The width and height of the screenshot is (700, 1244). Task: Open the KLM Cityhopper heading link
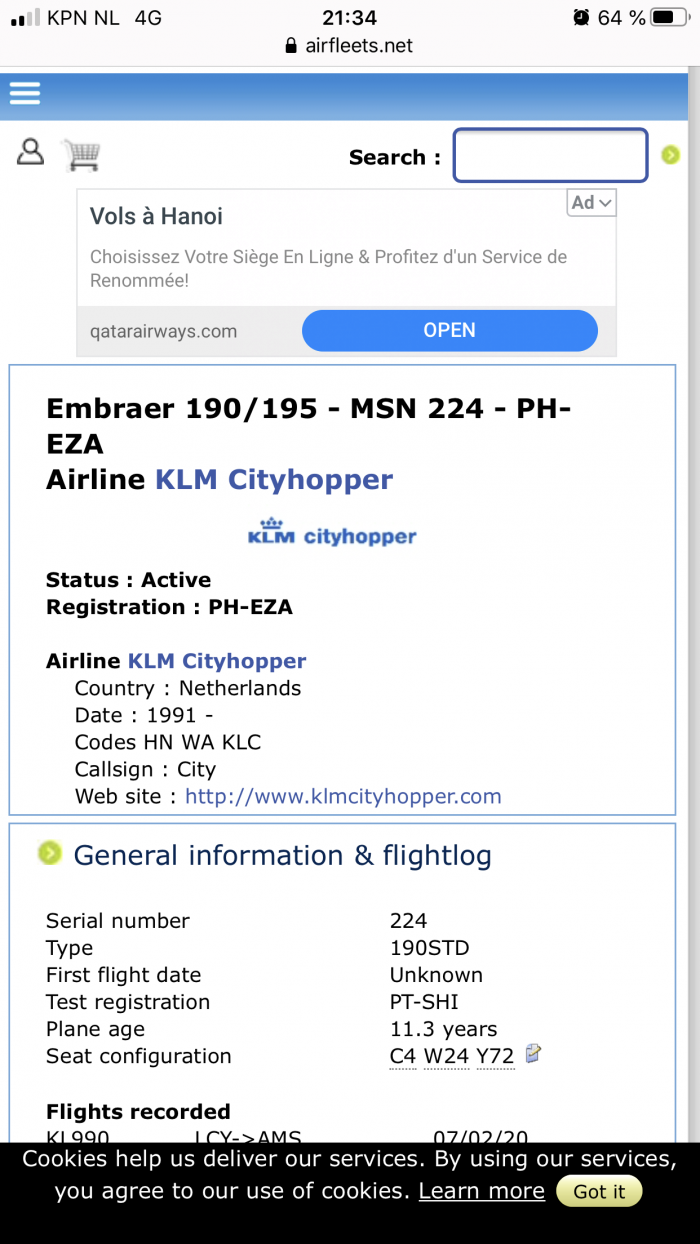tap(274, 480)
